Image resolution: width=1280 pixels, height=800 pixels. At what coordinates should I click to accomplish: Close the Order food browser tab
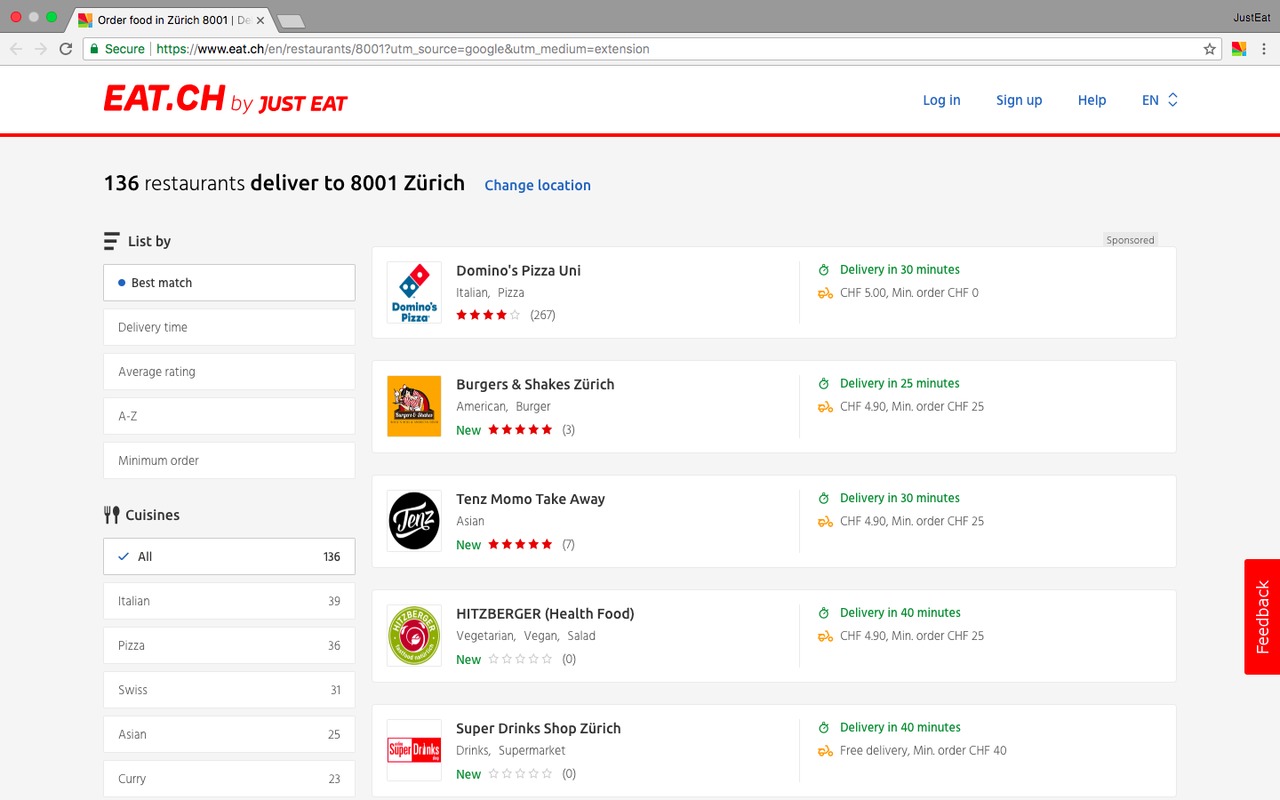(260, 20)
